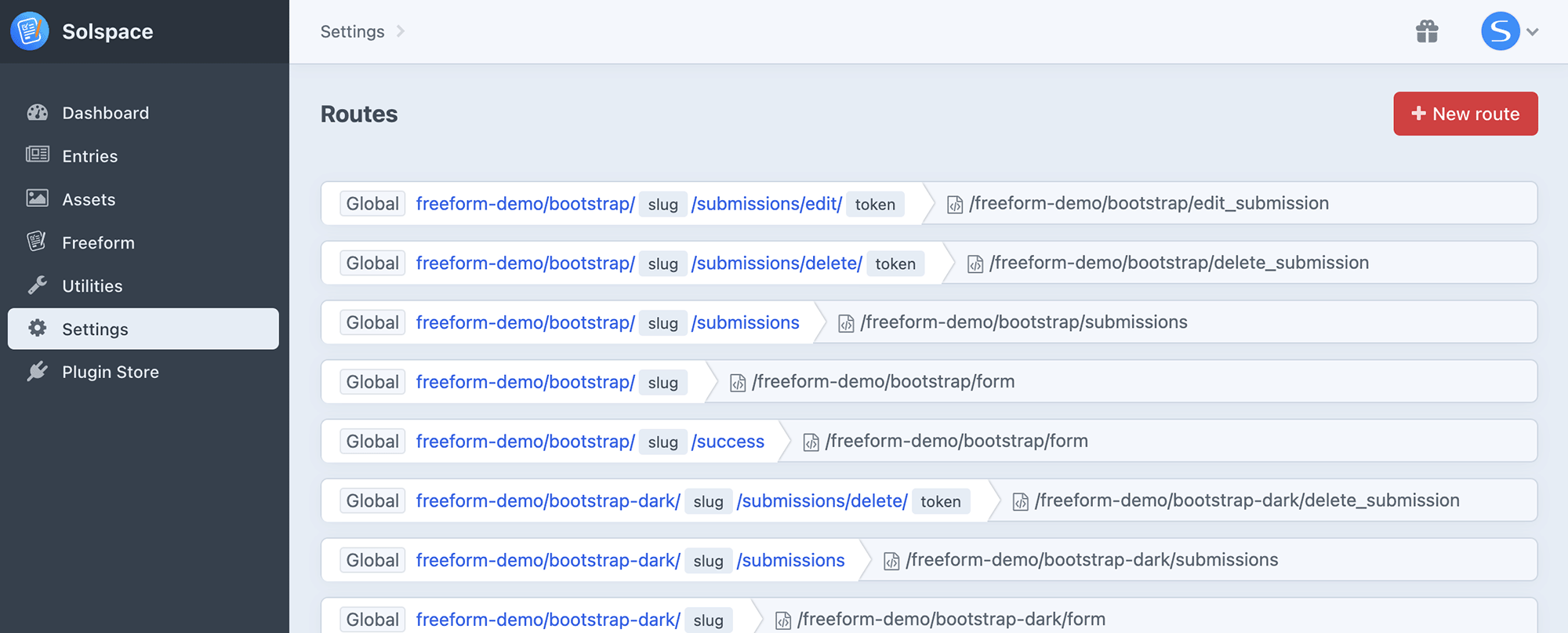Image resolution: width=1568 pixels, height=633 pixels.
Task: Click template icon beside edit_submission path
Action: [x=954, y=205]
